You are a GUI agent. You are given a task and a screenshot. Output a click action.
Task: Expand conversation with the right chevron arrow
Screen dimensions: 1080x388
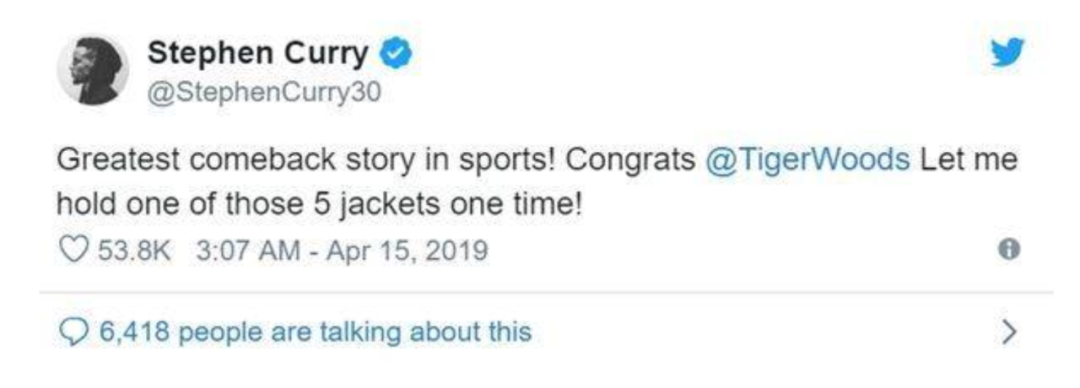point(1009,333)
